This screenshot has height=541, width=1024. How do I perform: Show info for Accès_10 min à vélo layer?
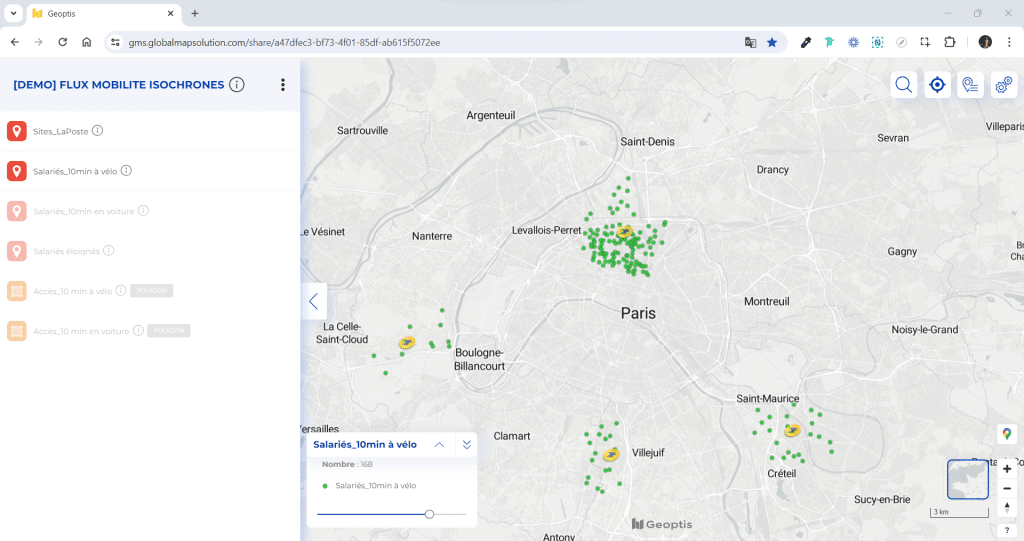(x=121, y=290)
